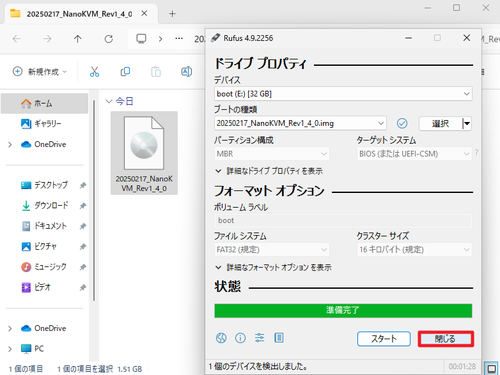Click the address bar ellipsis icon
Screen dimensions: 500x375
click(x=179, y=39)
